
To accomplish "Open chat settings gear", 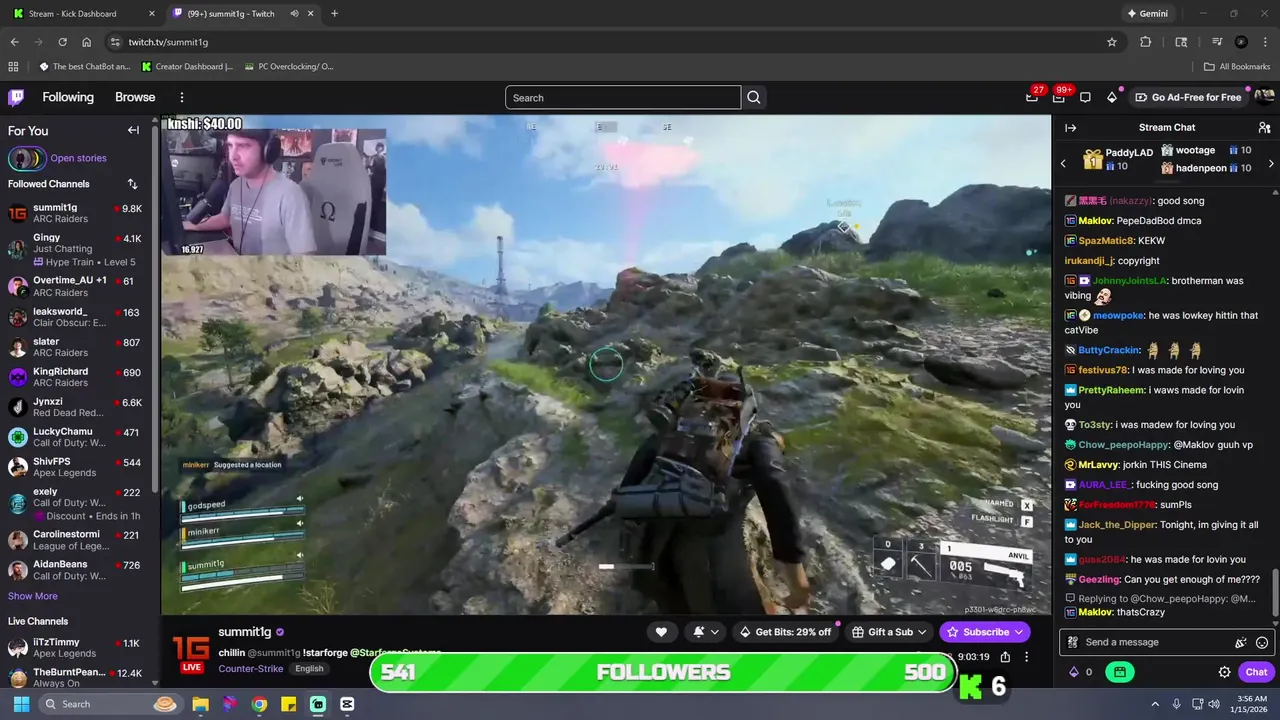I will (1224, 672).
